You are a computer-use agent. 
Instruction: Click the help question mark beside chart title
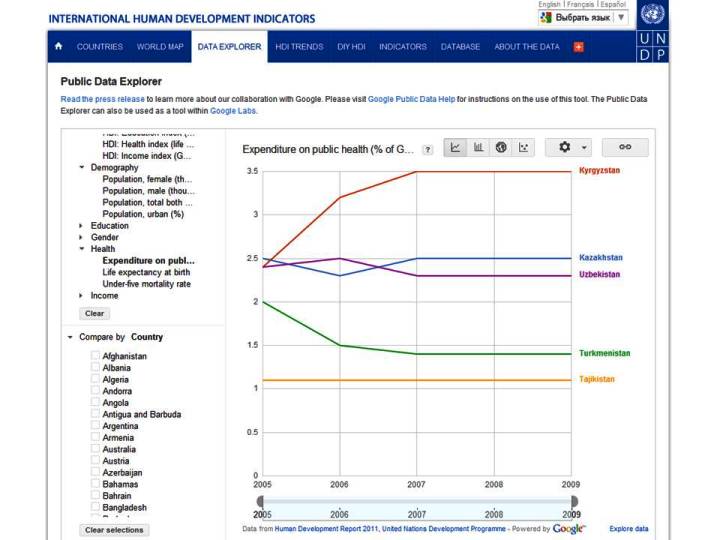pyautogui.click(x=427, y=149)
